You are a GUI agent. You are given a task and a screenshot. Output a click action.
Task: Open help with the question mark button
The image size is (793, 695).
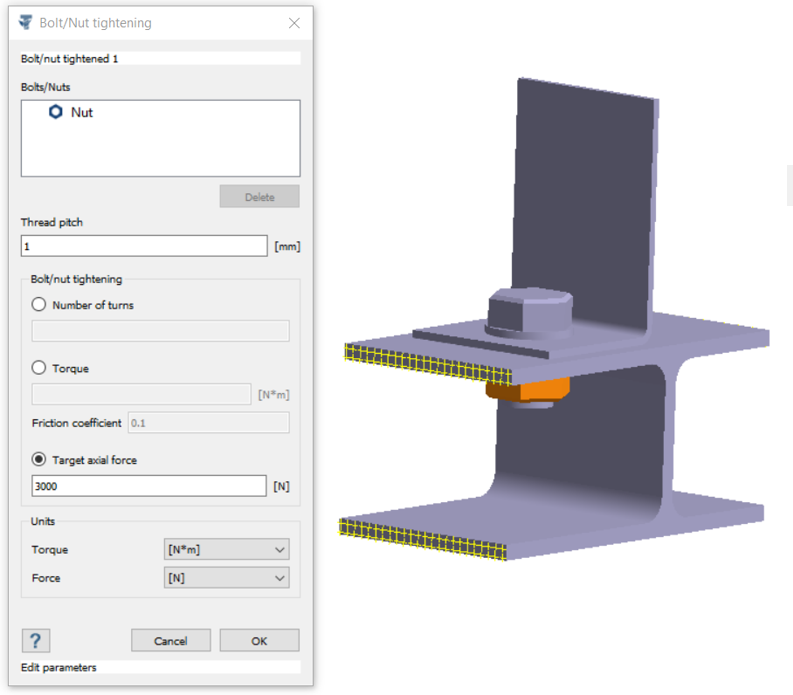[35, 641]
